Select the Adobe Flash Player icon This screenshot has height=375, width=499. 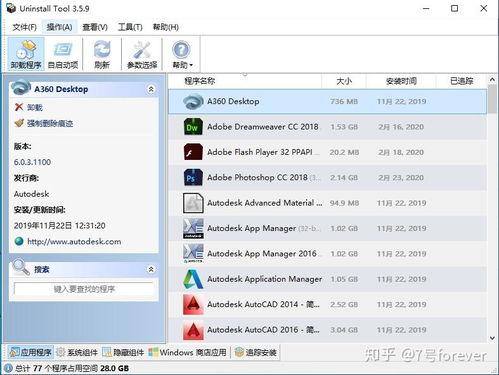tap(193, 152)
